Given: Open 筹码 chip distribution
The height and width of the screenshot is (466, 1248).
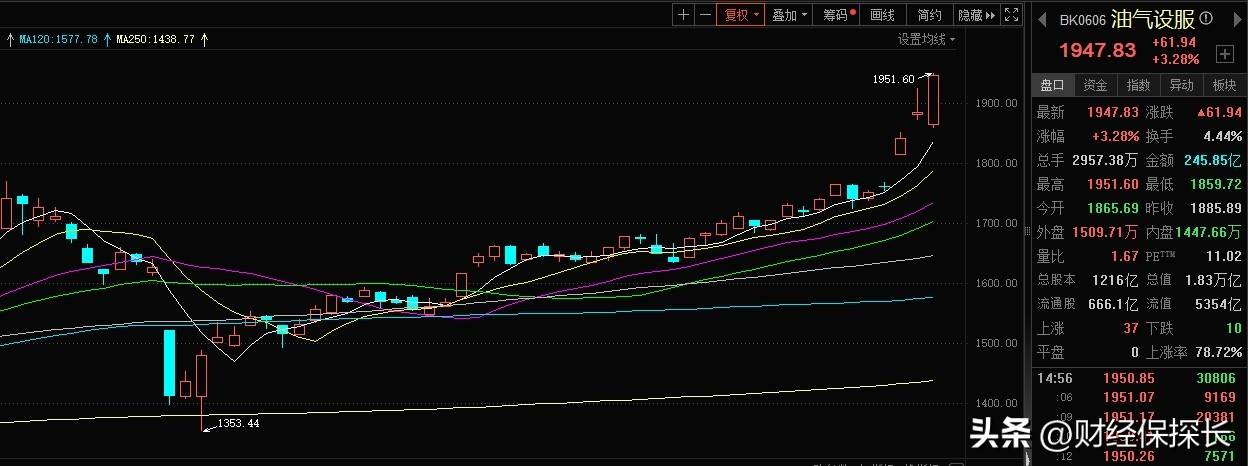Looking at the screenshot, I should (x=838, y=15).
